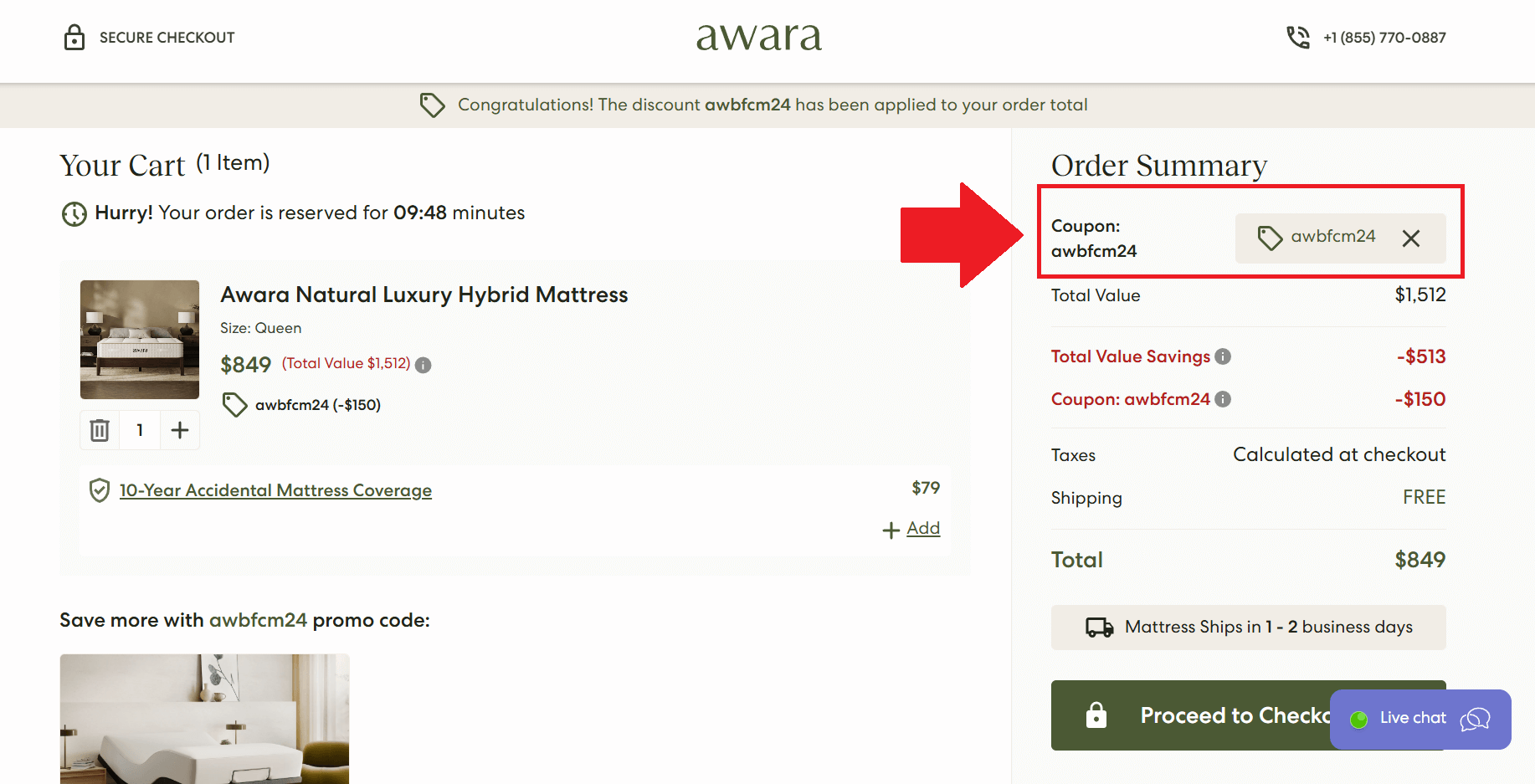Click the quantity field showing 1

(x=140, y=430)
